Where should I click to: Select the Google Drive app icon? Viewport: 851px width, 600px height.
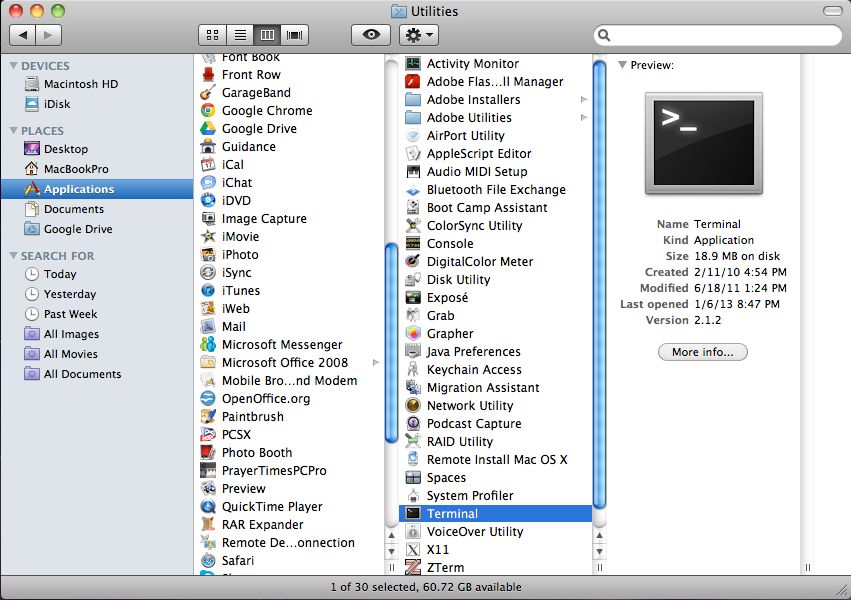tap(208, 129)
